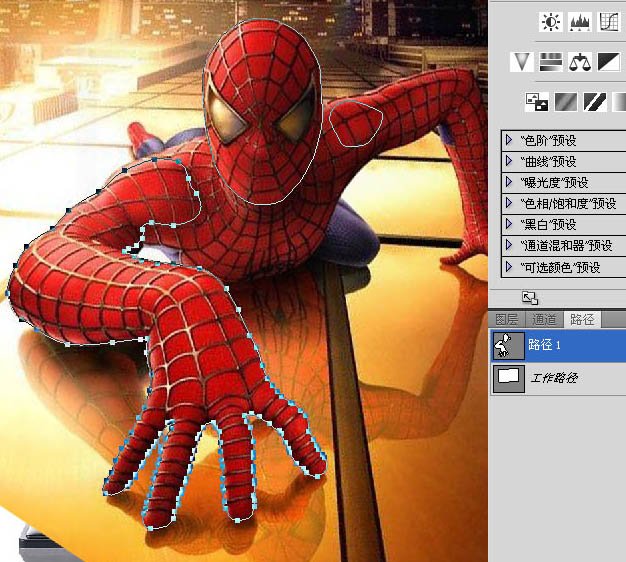
Task: Select the Posterize adjustment icon
Action: [x=566, y=102]
